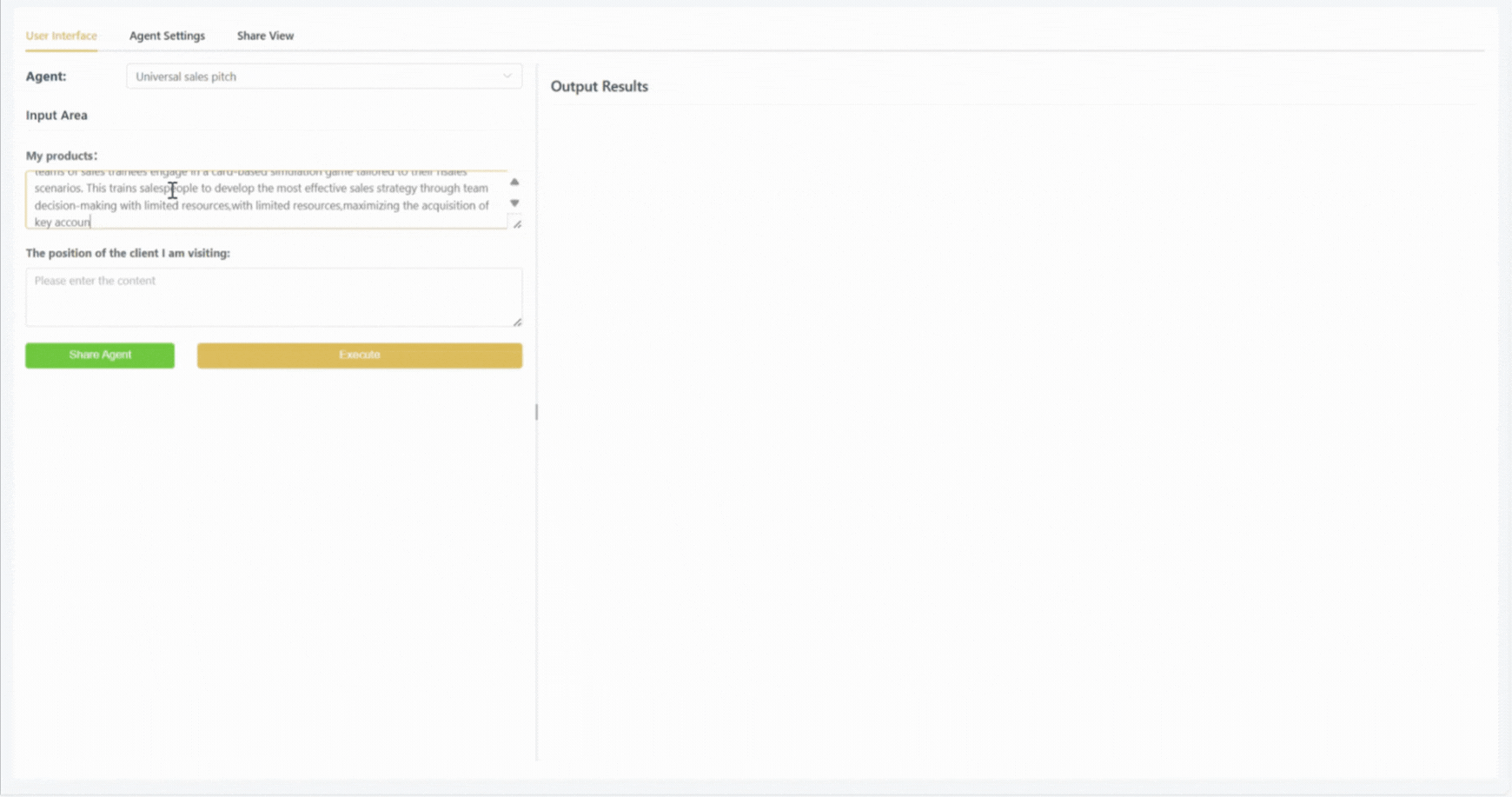Image resolution: width=1512 pixels, height=797 pixels.
Task: Click the Input Area heading
Action: click(56, 115)
